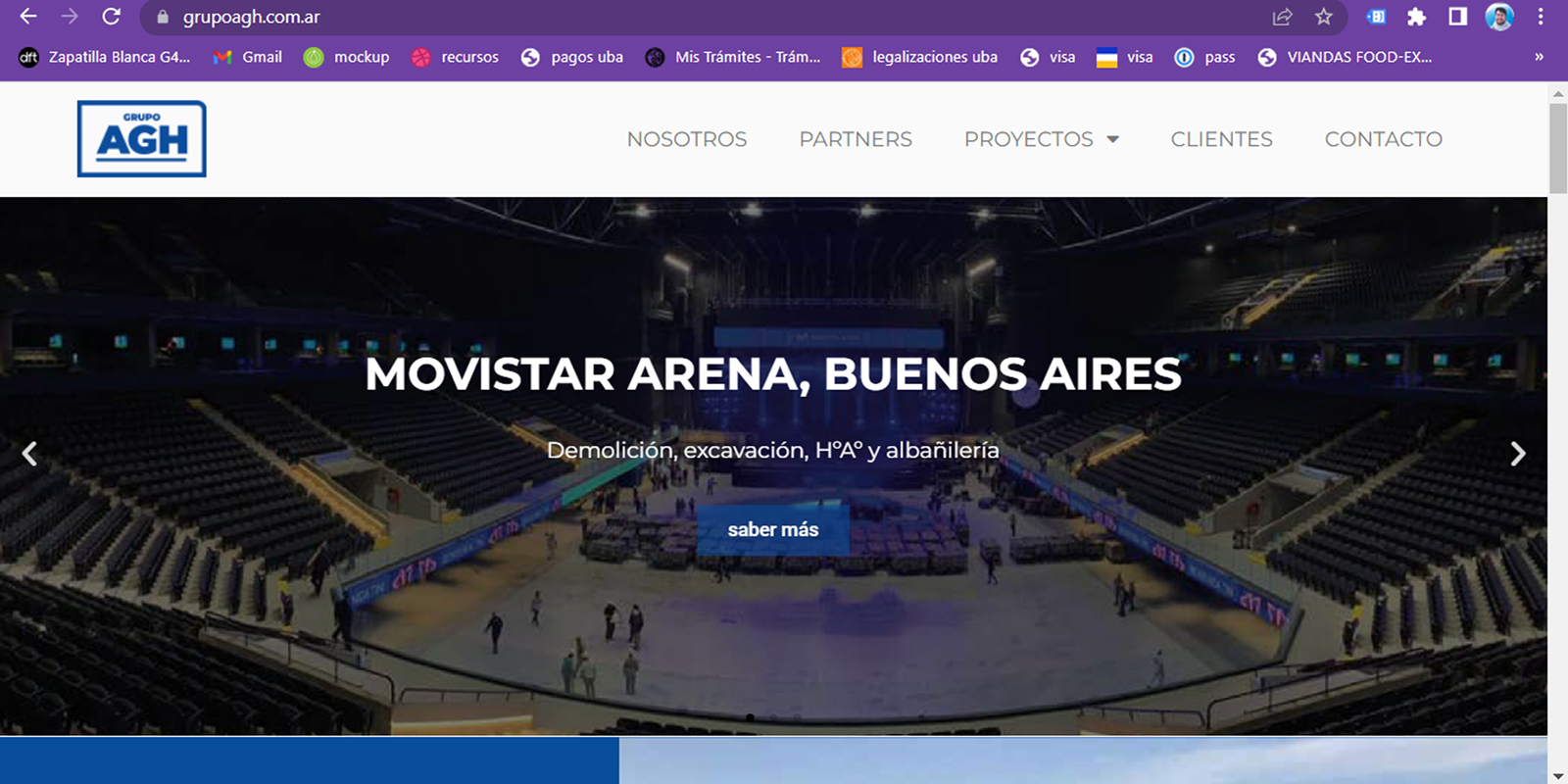The width and height of the screenshot is (1568, 784).
Task: Click the scrollbar down arrow
Action: [x=1558, y=776]
